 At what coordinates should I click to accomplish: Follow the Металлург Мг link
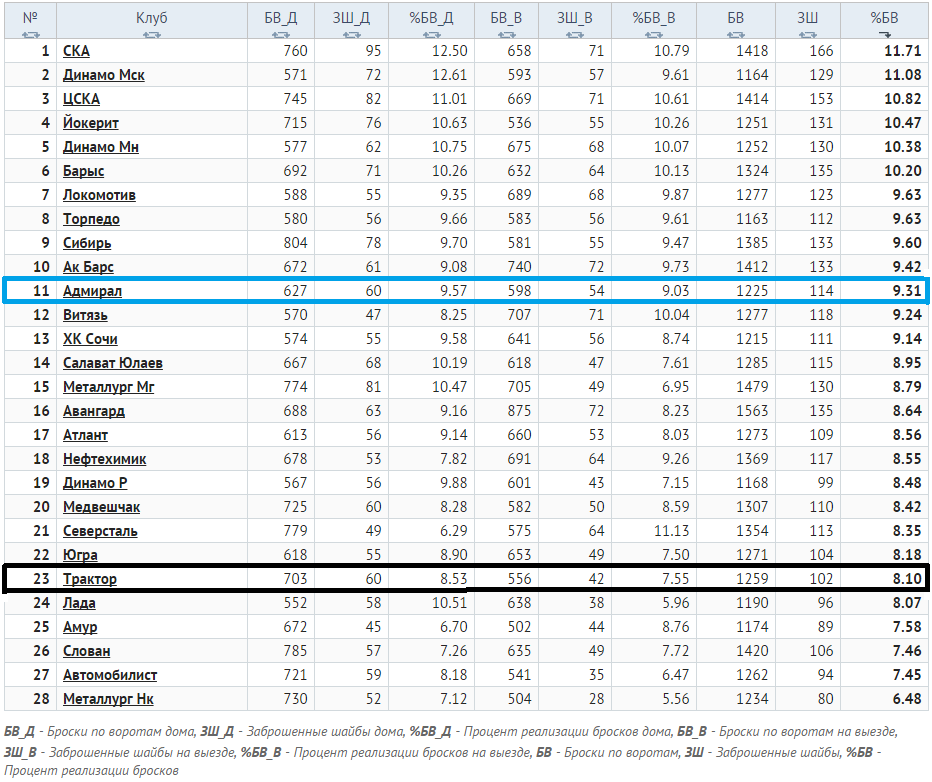pyautogui.click(x=109, y=387)
